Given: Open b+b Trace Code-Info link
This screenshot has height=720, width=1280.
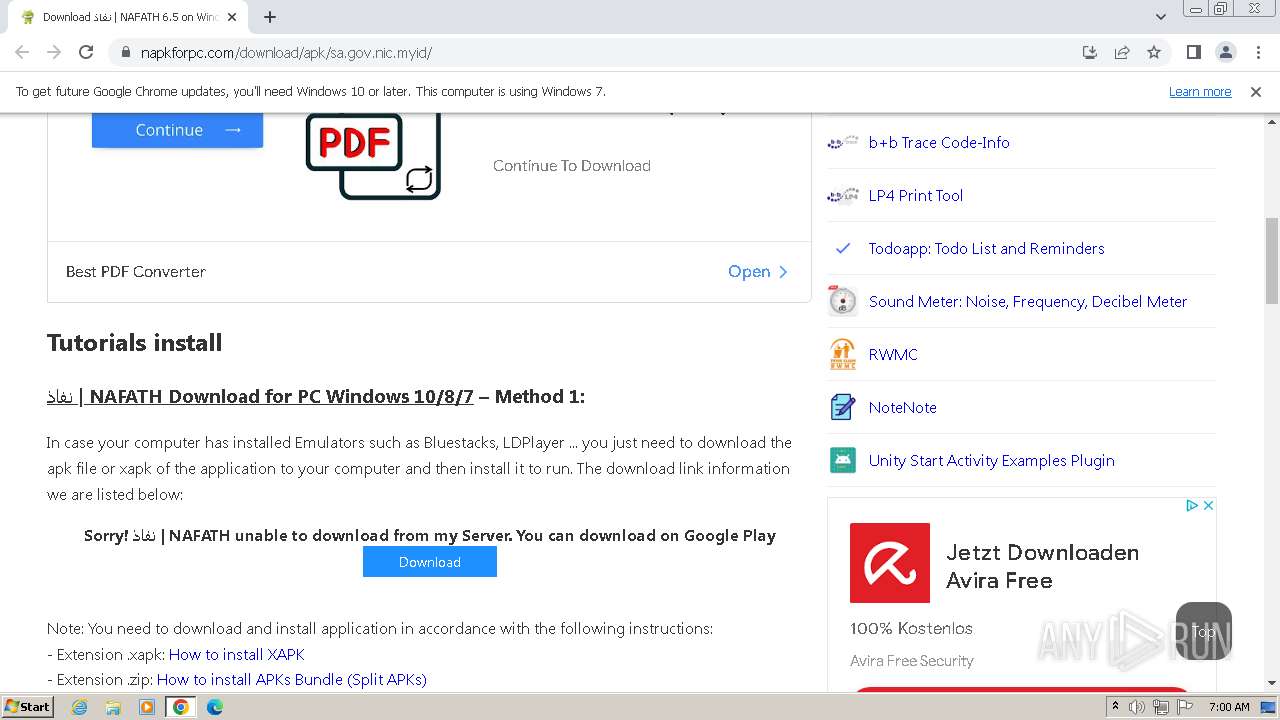Looking at the screenshot, I should point(939,142).
